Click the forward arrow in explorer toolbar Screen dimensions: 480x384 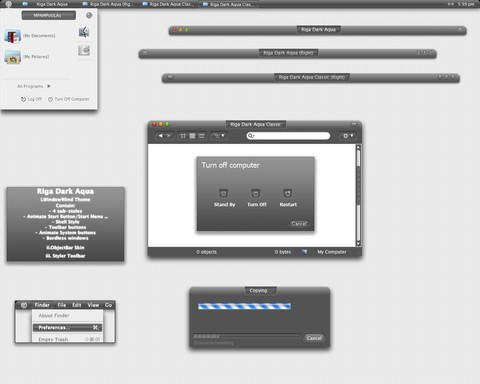(169, 136)
